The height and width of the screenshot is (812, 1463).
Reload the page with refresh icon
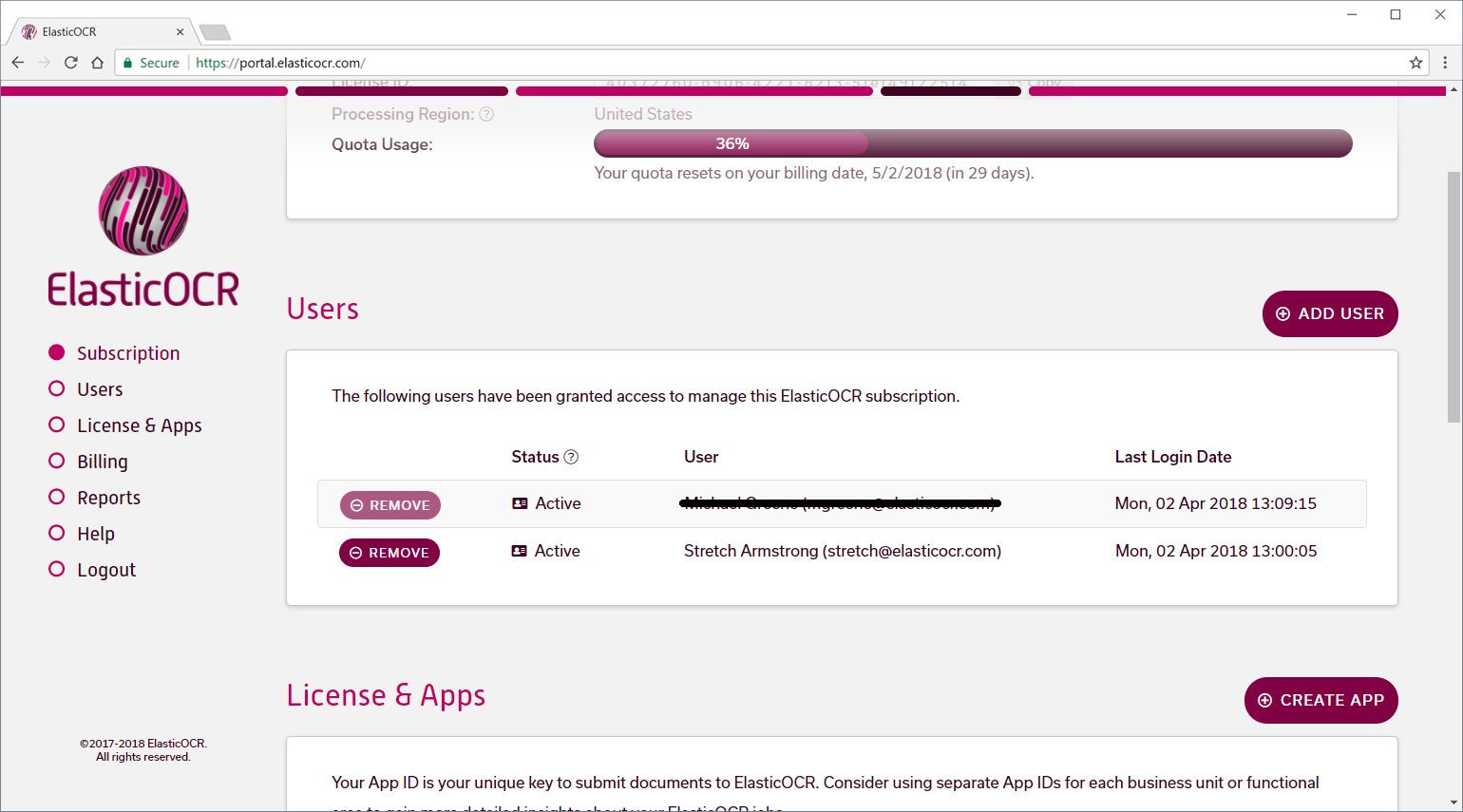pos(71,63)
